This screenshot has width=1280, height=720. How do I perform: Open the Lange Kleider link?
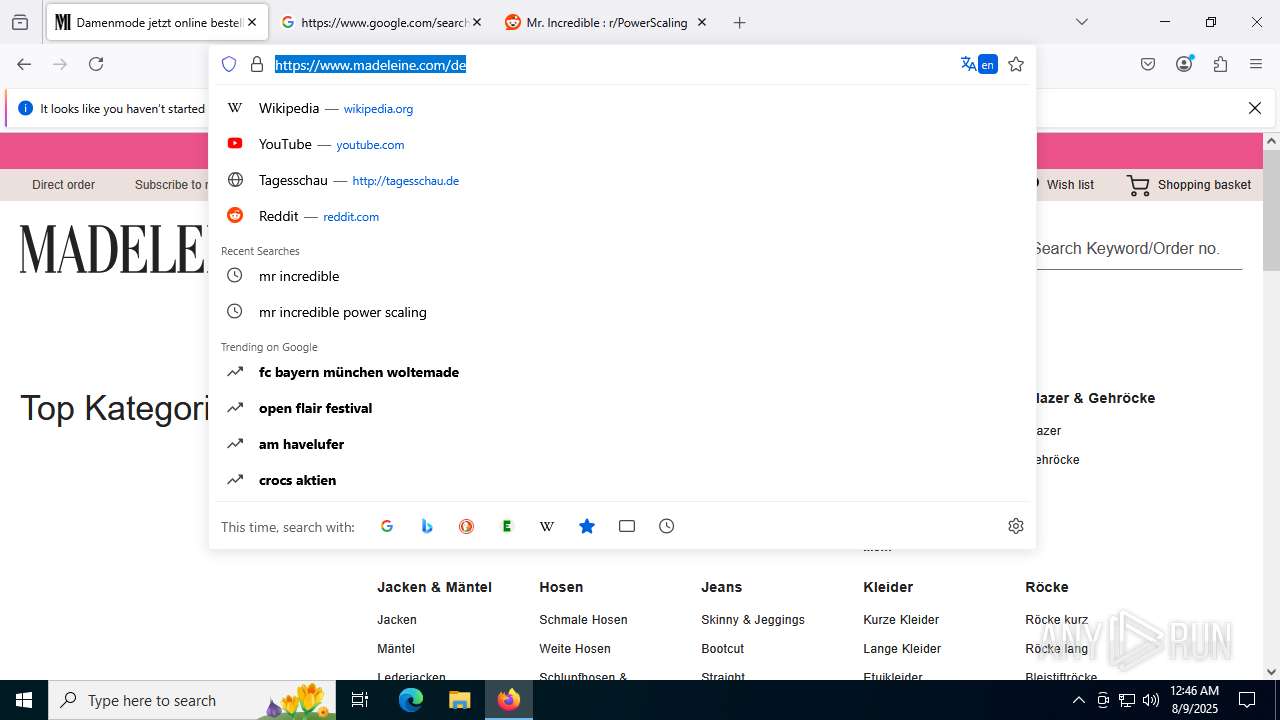902,649
